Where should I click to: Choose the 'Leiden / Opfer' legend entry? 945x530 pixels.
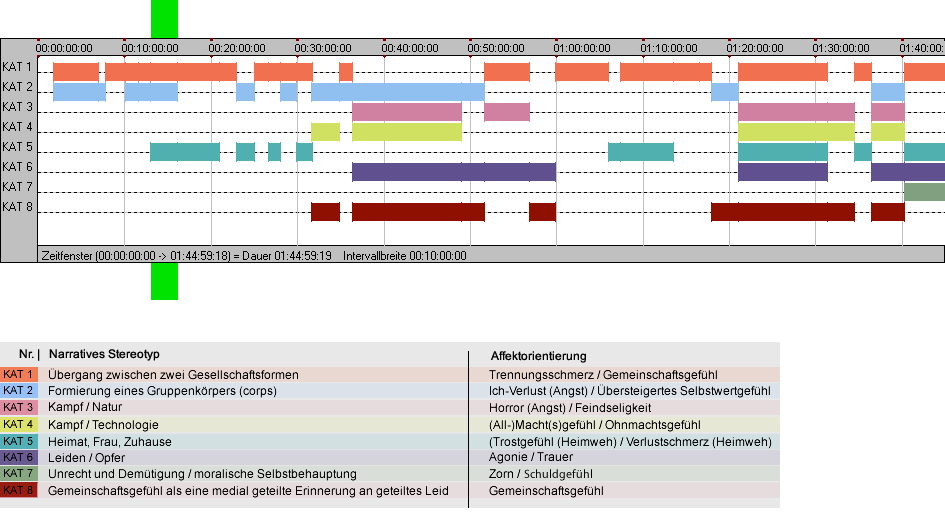pyautogui.click(x=86, y=458)
